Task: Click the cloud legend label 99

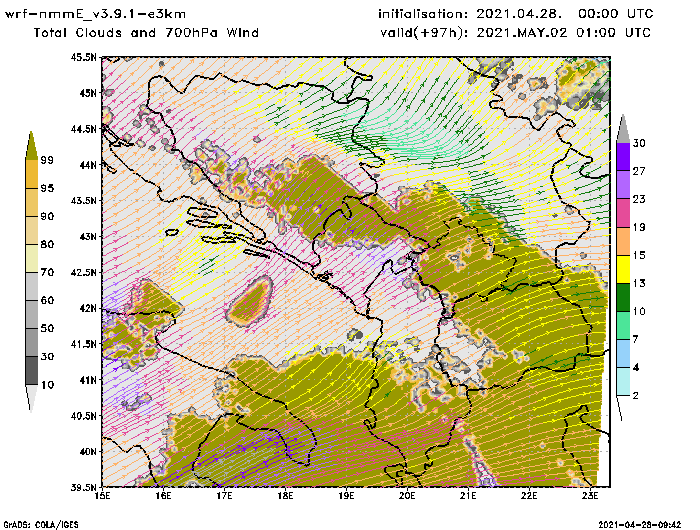Action: [x=47, y=160]
